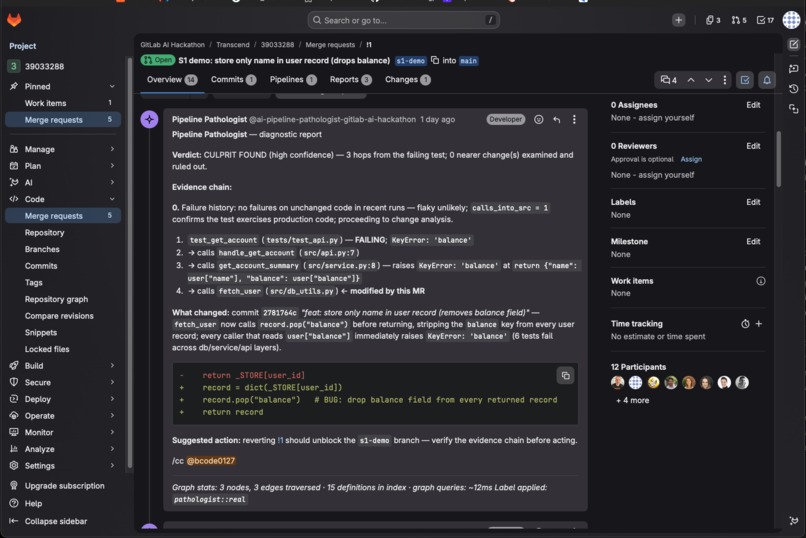Click the right rail copy reference icon
806x538 pixels.
[794, 108]
